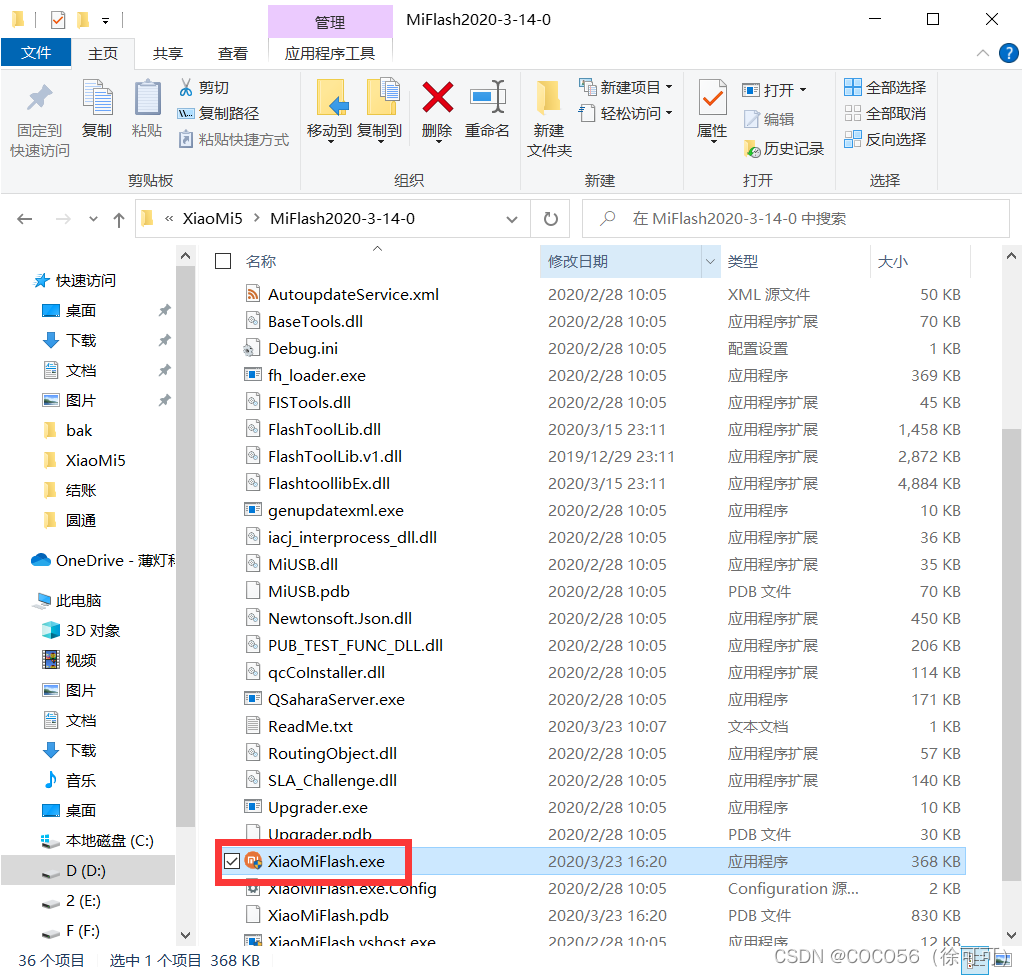Open the address bar history dropdown
1023x976 pixels.
pos(512,219)
